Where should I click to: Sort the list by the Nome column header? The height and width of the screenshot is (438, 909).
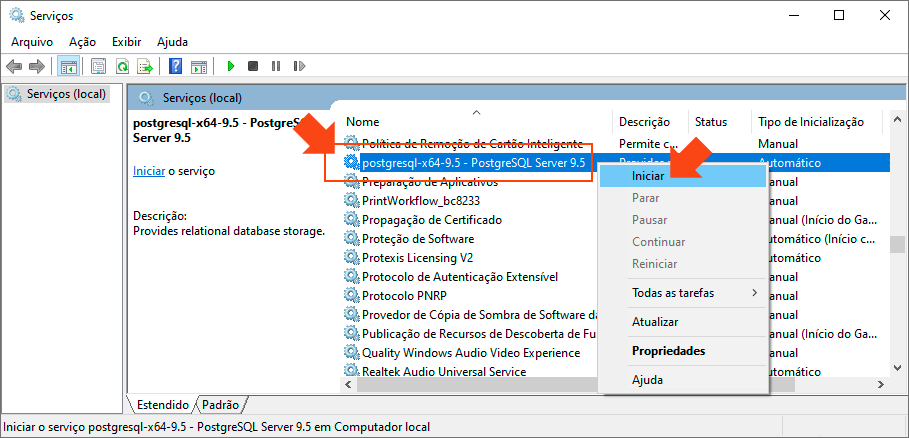(x=363, y=122)
